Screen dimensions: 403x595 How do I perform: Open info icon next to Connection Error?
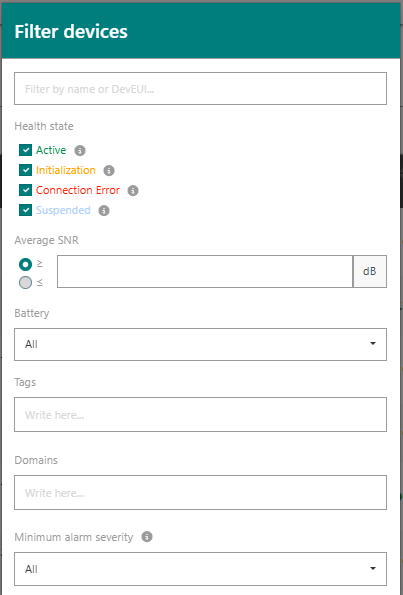click(x=133, y=190)
